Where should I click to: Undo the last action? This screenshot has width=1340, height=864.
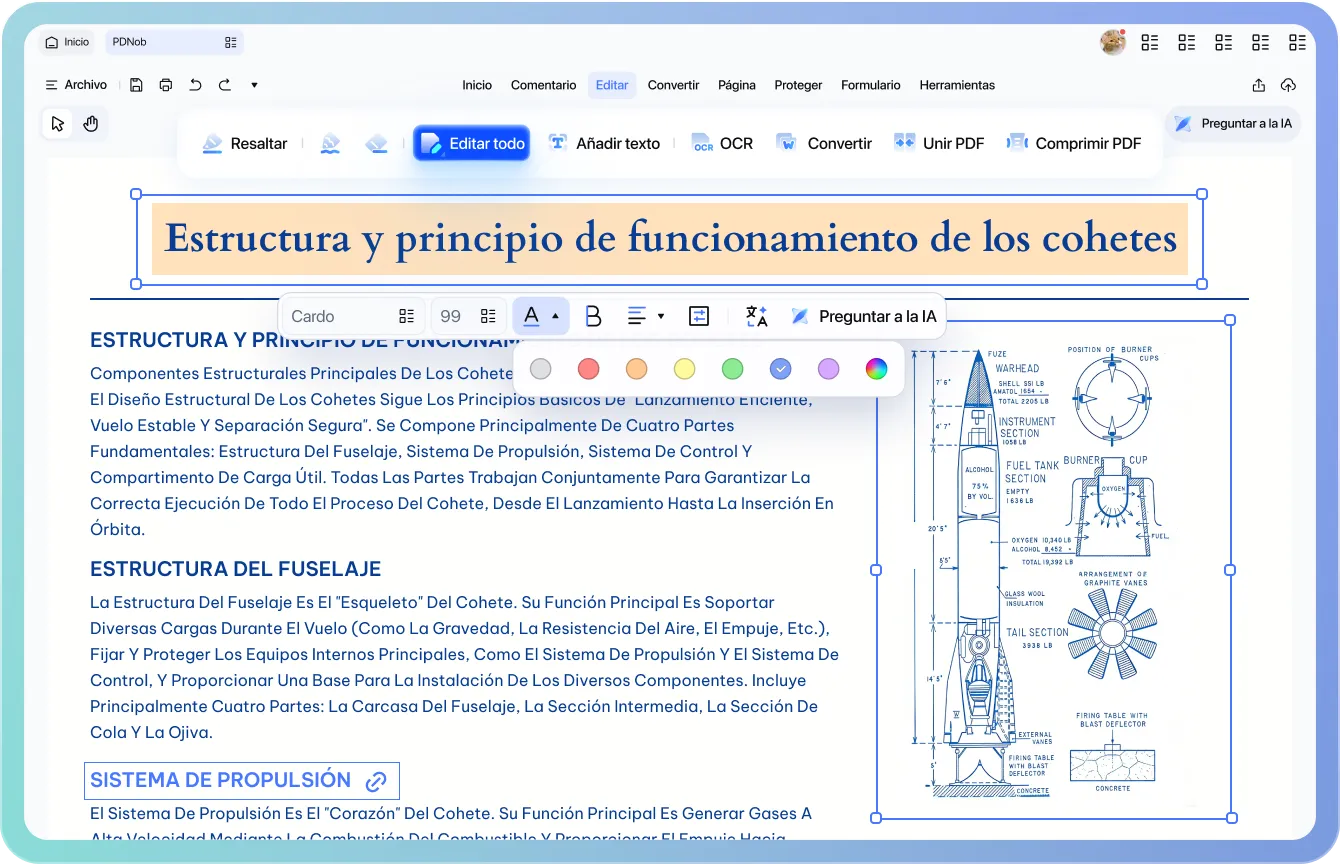[195, 85]
